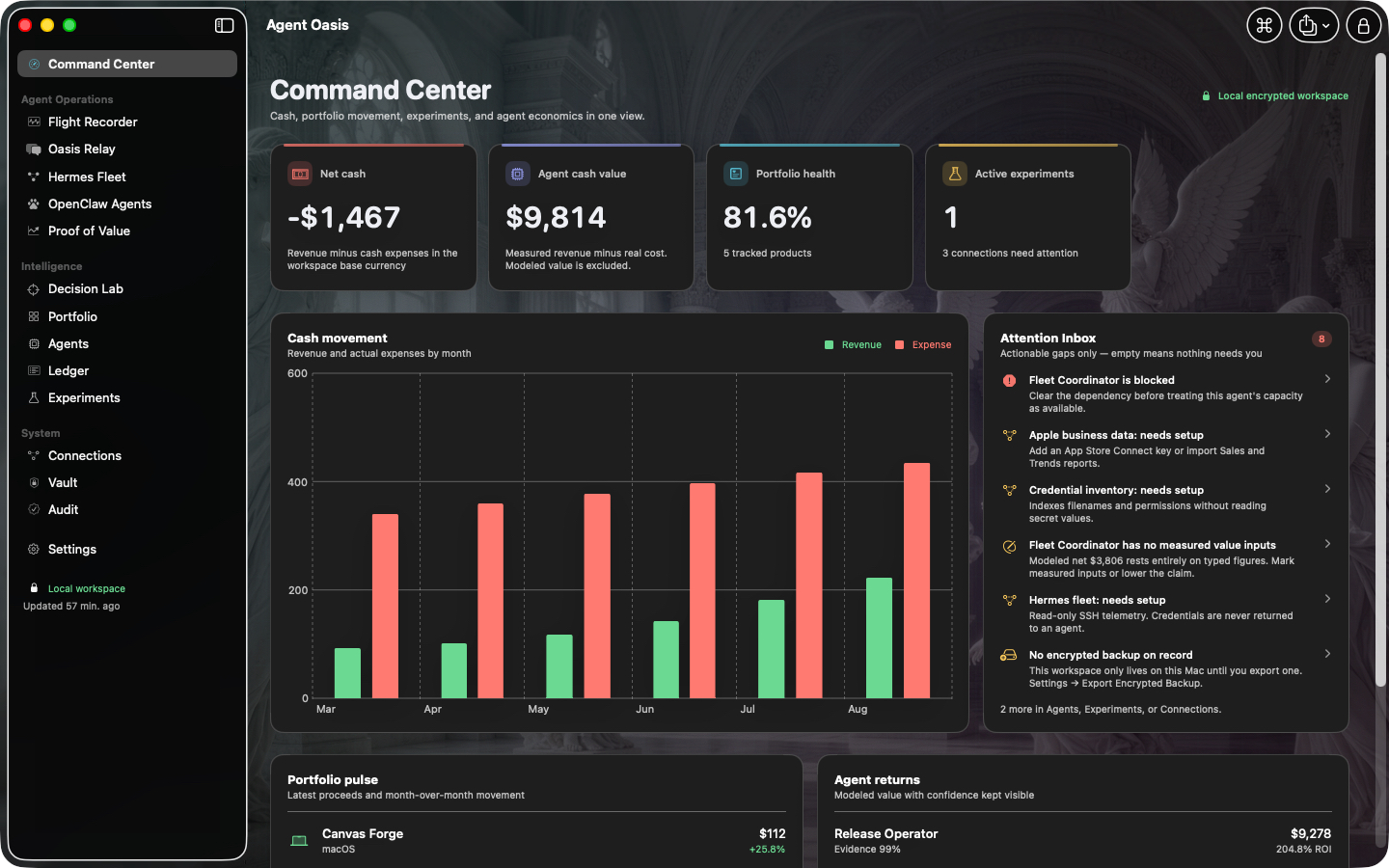
Task: Expand Credential inventory needs setup chevron
Action: pyautogui.click(x=1328, y=489)
